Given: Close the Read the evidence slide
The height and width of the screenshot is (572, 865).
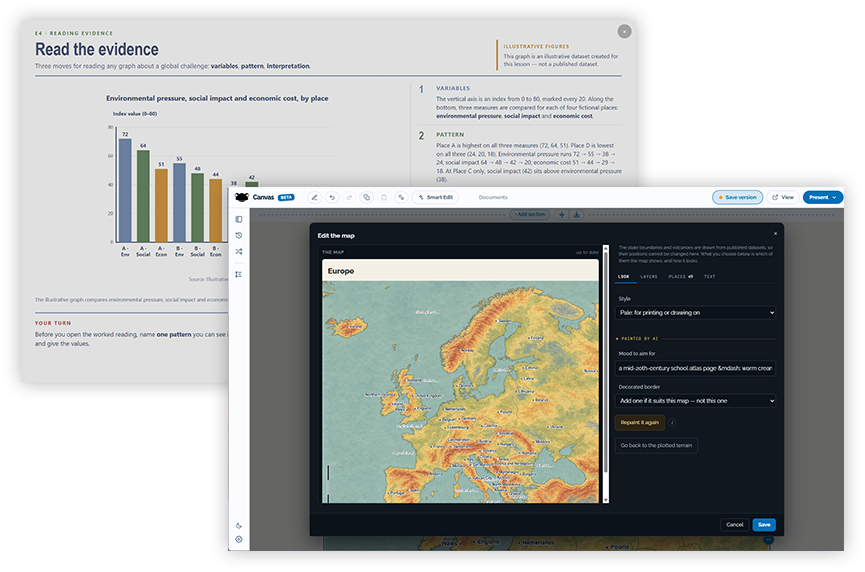Looking at the screenshot, I should [x=624, y=31].
